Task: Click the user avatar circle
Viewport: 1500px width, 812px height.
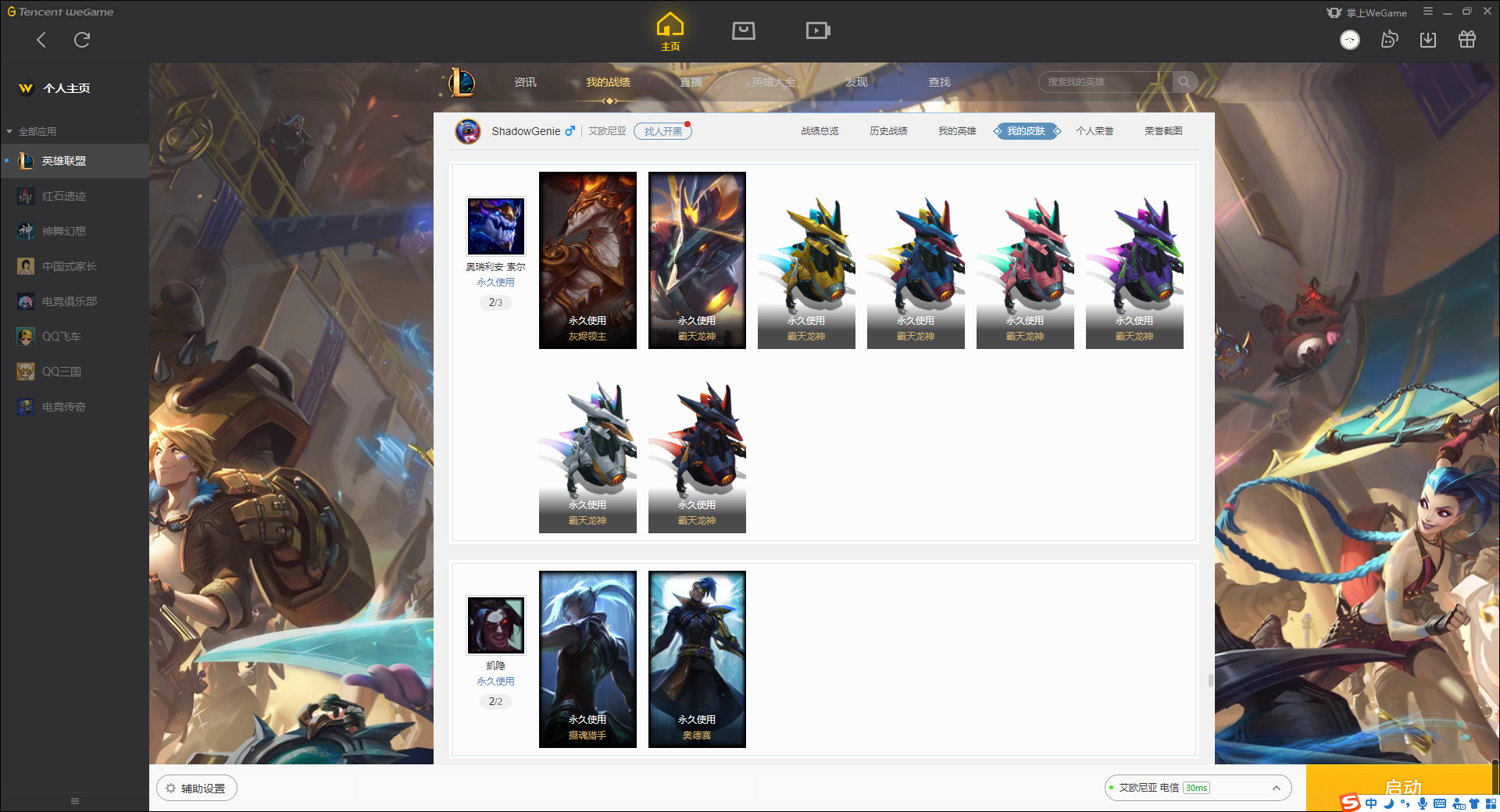Action: [x=1350, y=40]
